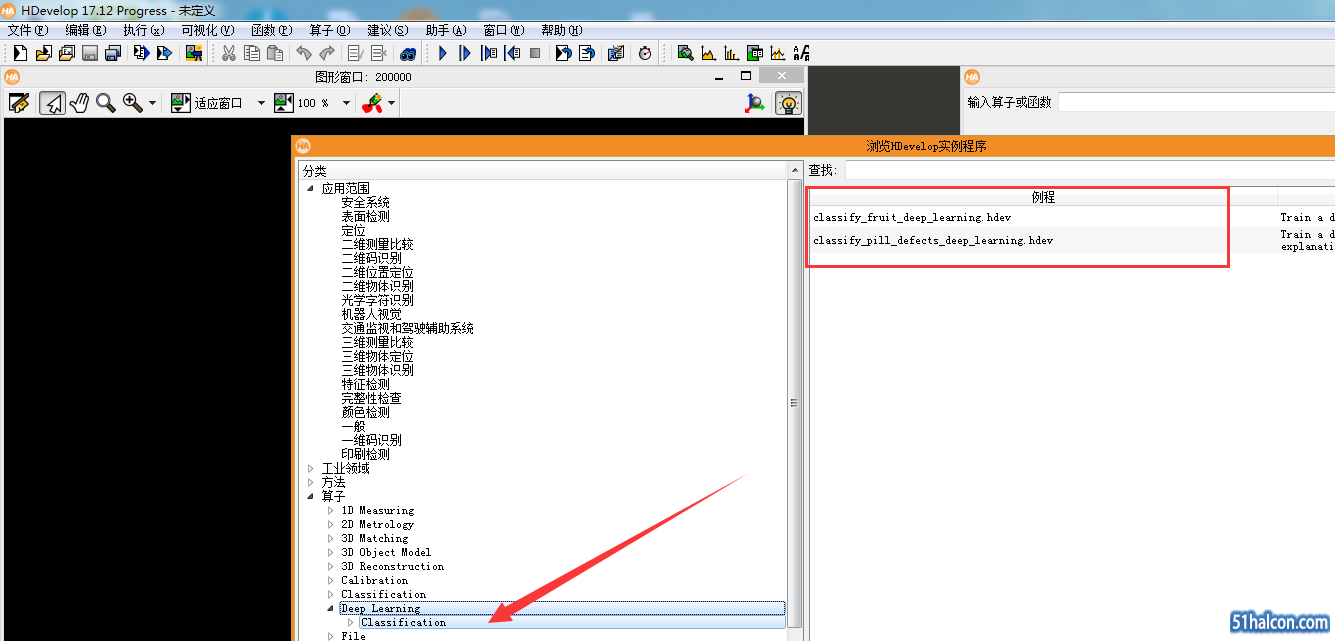This screenshot has width=1335, height=641.
Task: Select the arrow pointer tool in graphics window
Action: click(x=53, y=103)
